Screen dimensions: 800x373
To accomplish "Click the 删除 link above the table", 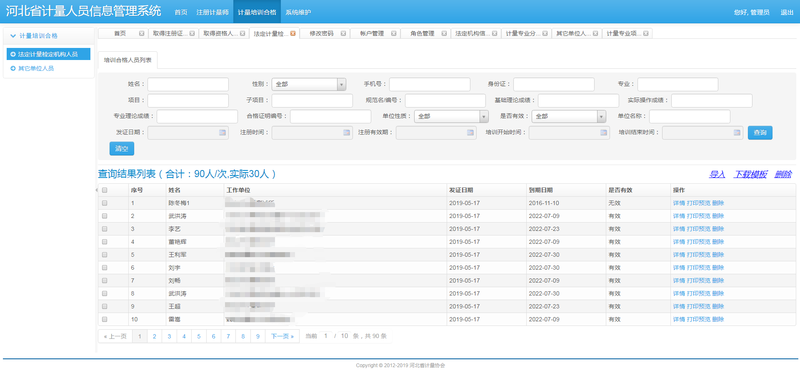I will tap(783, 175).
